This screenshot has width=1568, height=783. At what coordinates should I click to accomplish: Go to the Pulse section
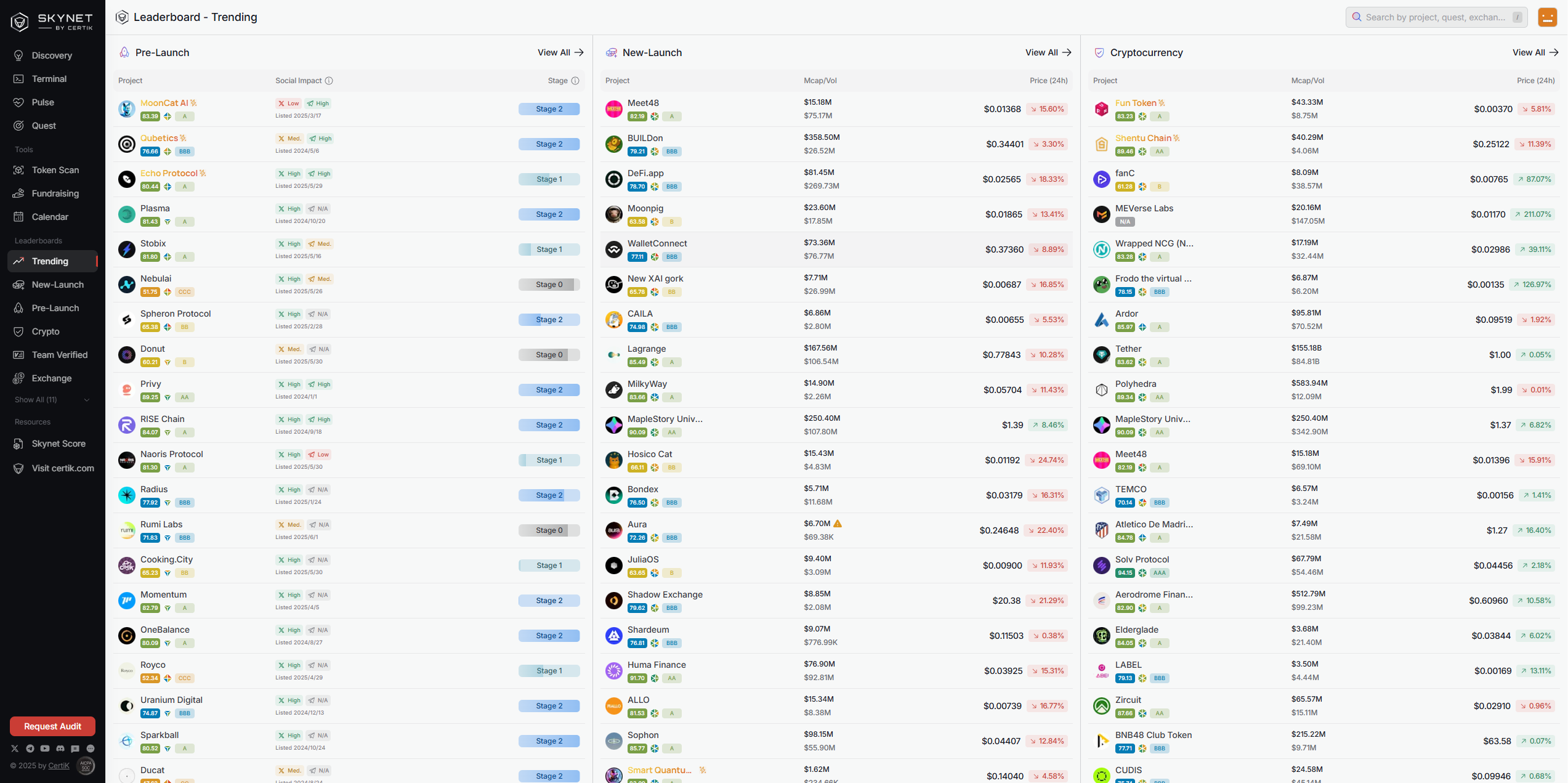pyautogui.click(x=52, y=102)
